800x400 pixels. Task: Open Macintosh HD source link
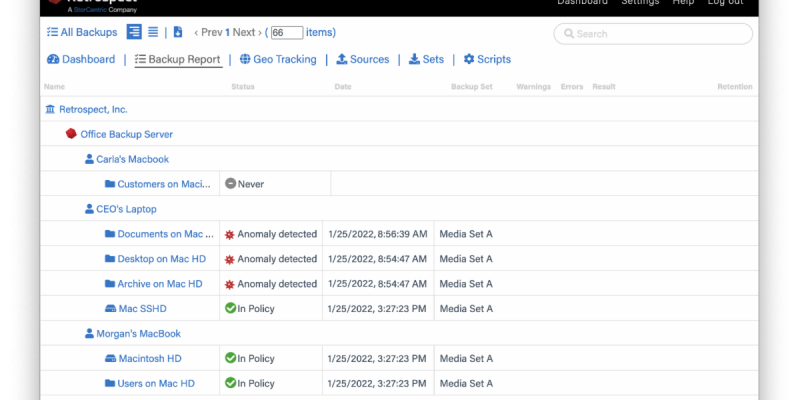150,359
